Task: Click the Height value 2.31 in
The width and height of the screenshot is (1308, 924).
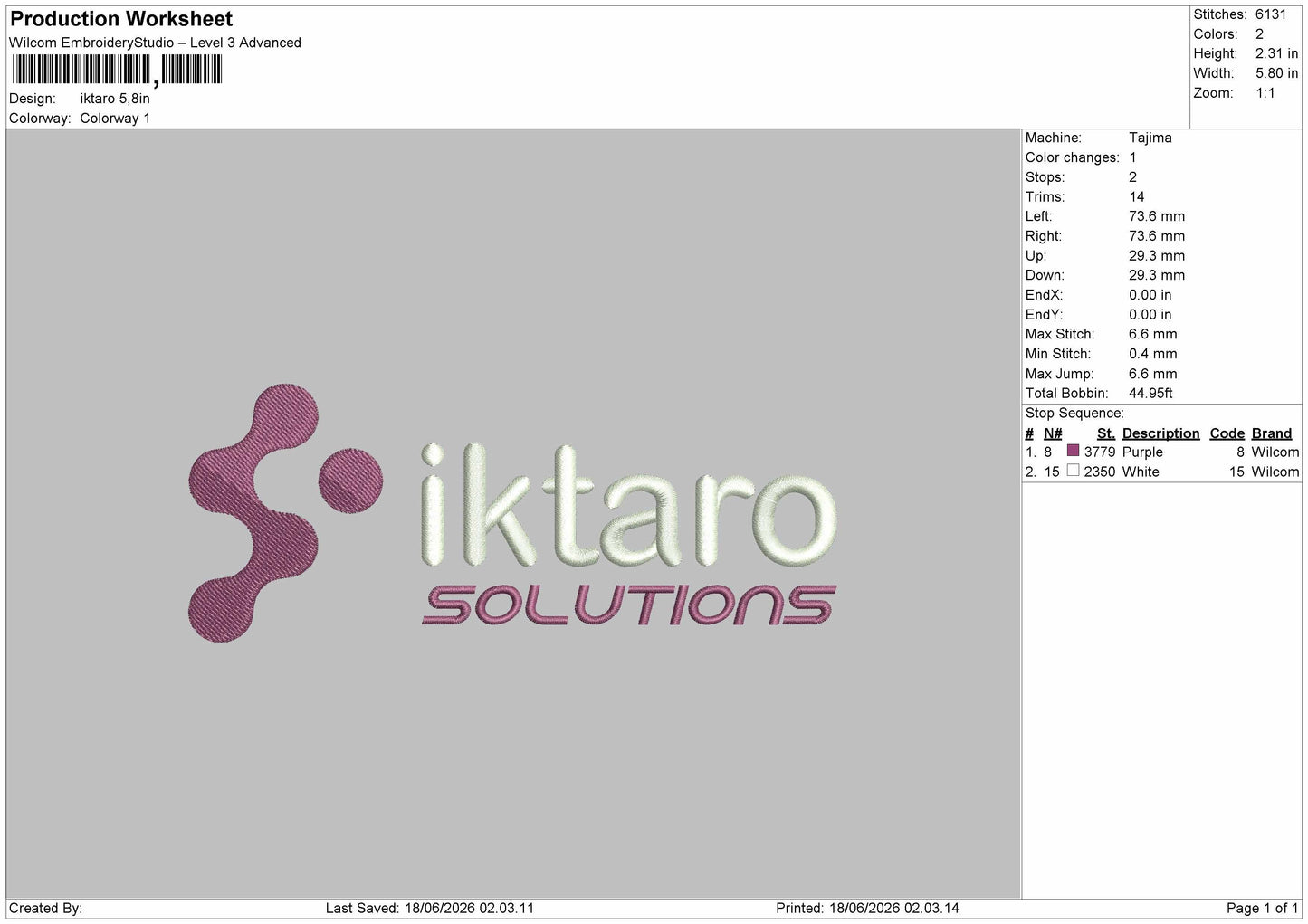Action: pyautogui.click(x=1276, y=54)
